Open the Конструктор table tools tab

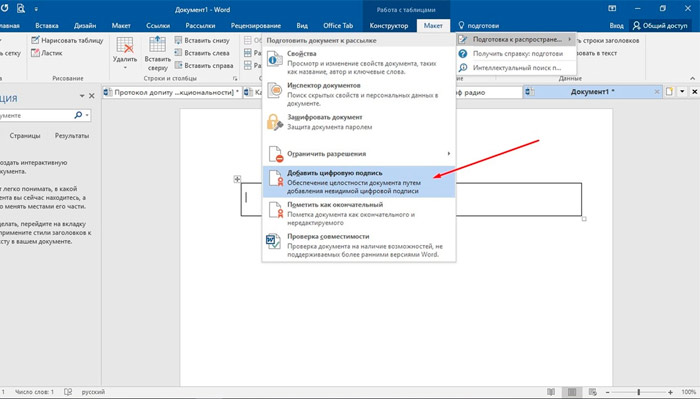(389, 25)
